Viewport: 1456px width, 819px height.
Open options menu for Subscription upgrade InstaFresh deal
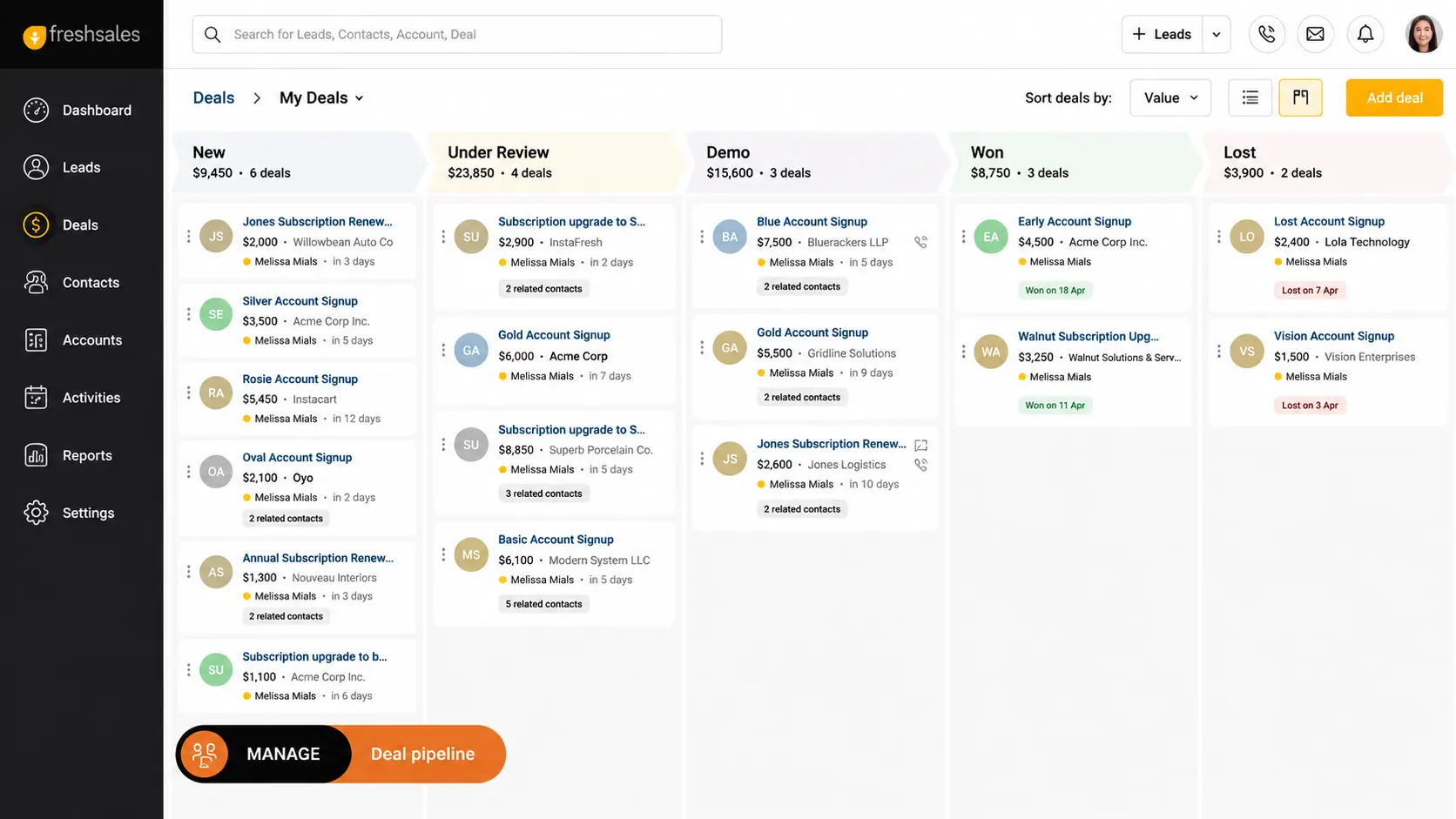[443, 237]
